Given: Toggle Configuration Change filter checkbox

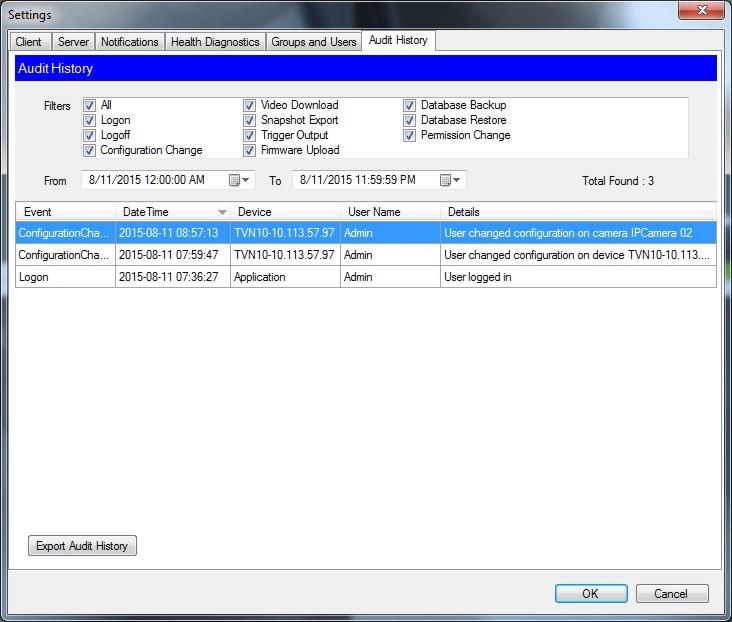Looking at the screenshot, I should click(89, 150).
